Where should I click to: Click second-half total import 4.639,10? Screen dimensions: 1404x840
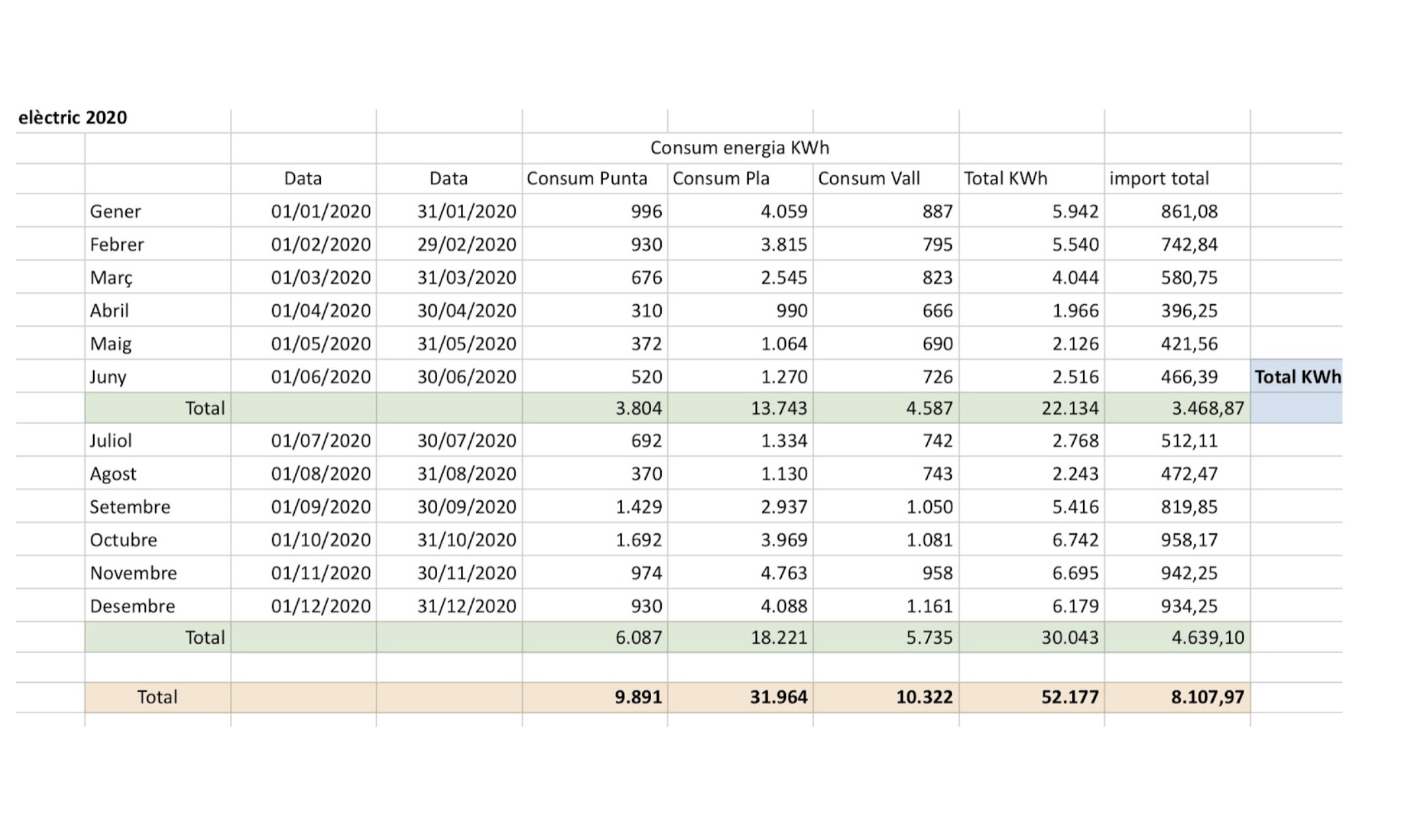pos(1207,638)
